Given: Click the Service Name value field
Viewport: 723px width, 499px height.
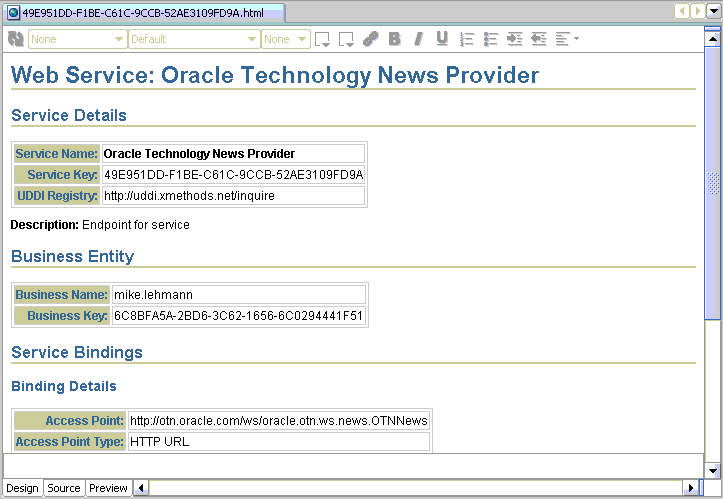Looking at the screenshot, I should (233, 154).
